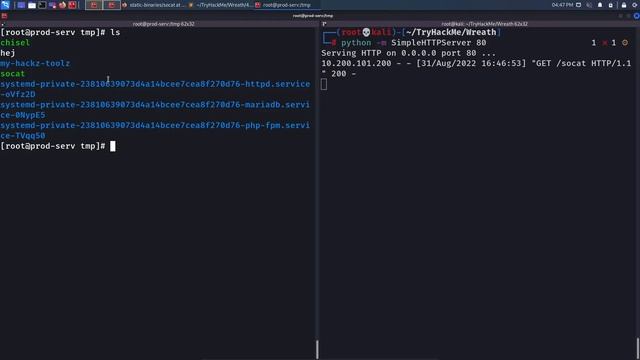Click the systemd-private php-fpm.service entry
This screenshot has height=360, width=640.
155,130
